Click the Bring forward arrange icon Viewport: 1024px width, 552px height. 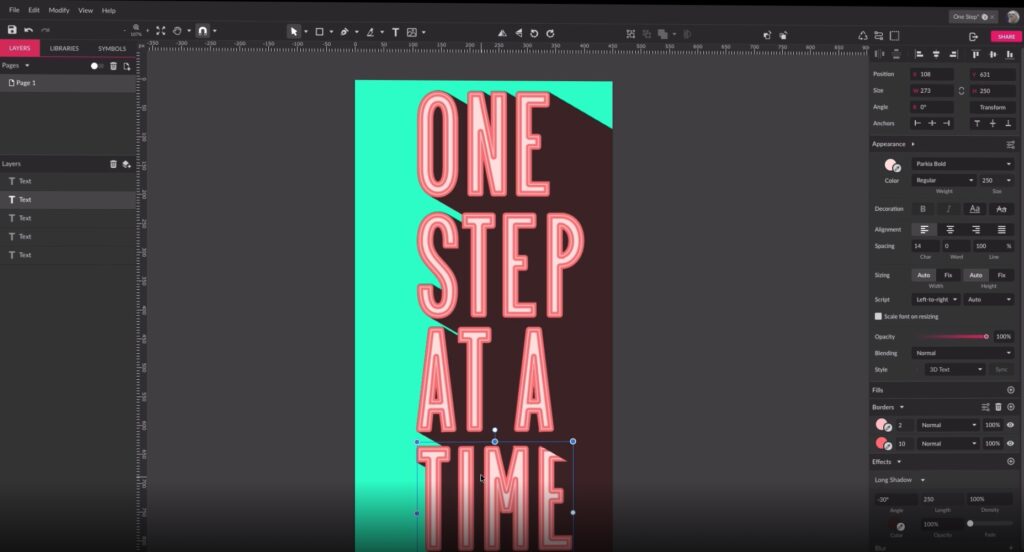[x=767, y=35]
